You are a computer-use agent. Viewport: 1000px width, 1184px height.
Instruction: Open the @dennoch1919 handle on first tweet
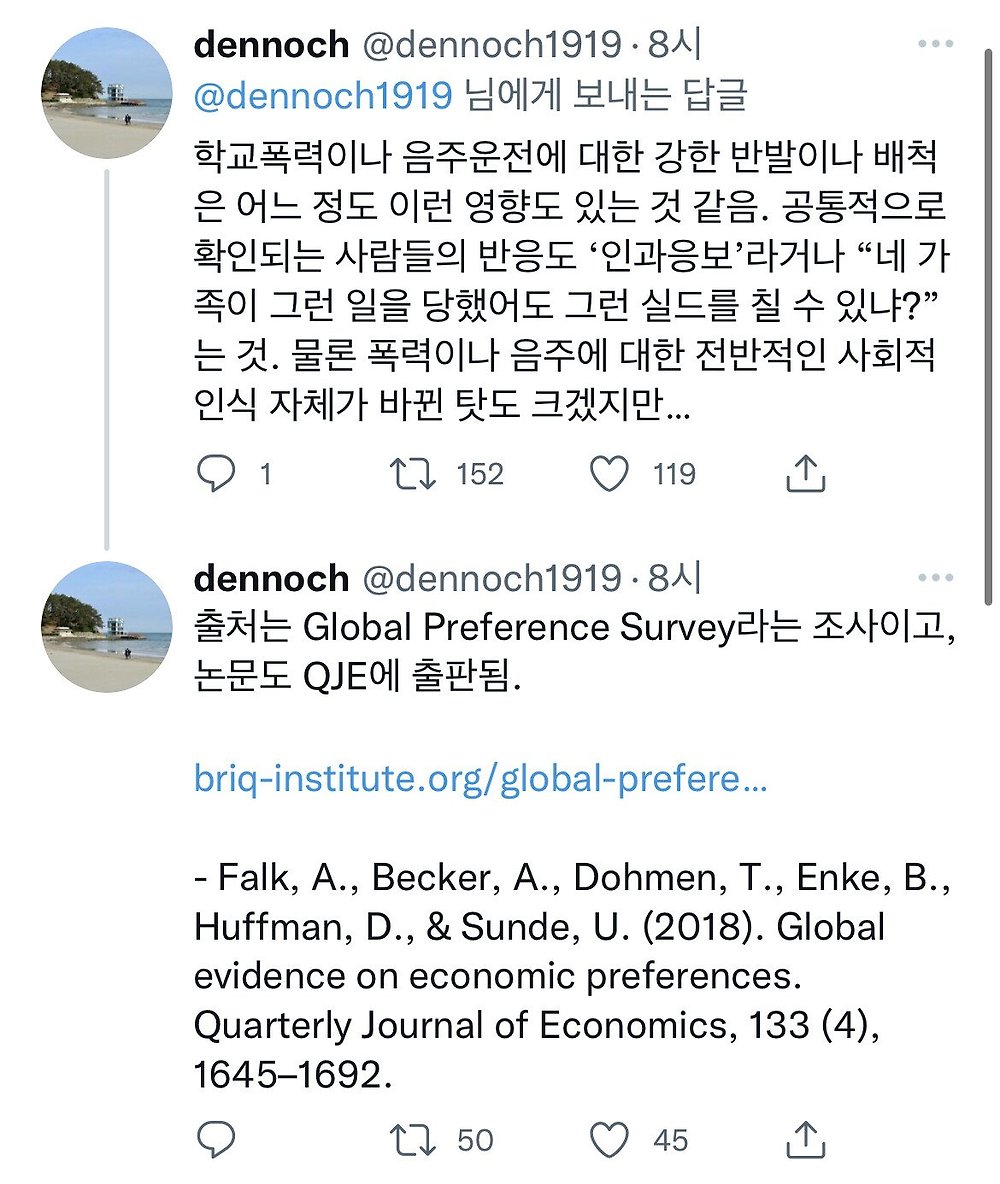(x=490, y=44)
